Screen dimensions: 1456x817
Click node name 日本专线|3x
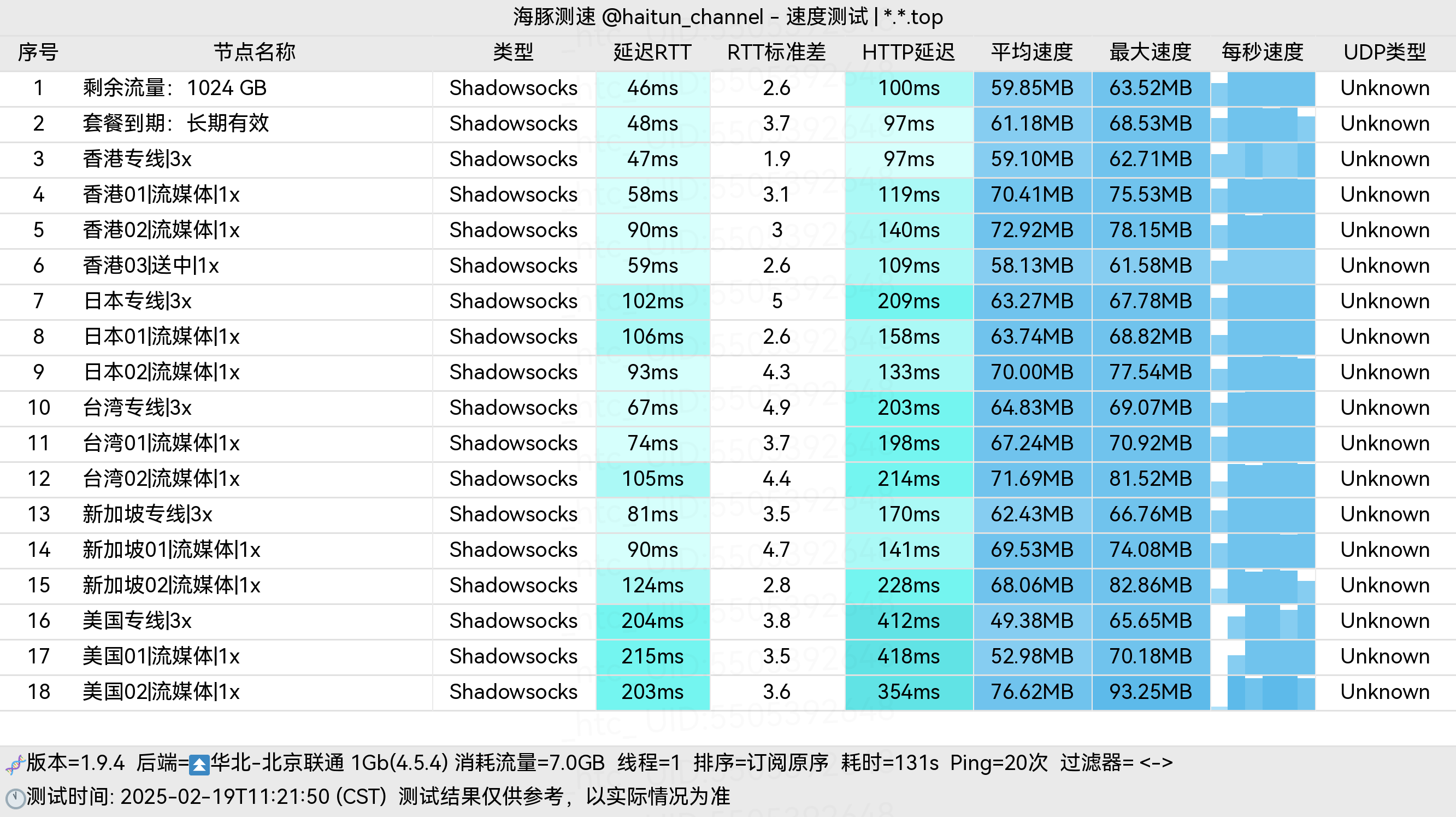[137, 301]
